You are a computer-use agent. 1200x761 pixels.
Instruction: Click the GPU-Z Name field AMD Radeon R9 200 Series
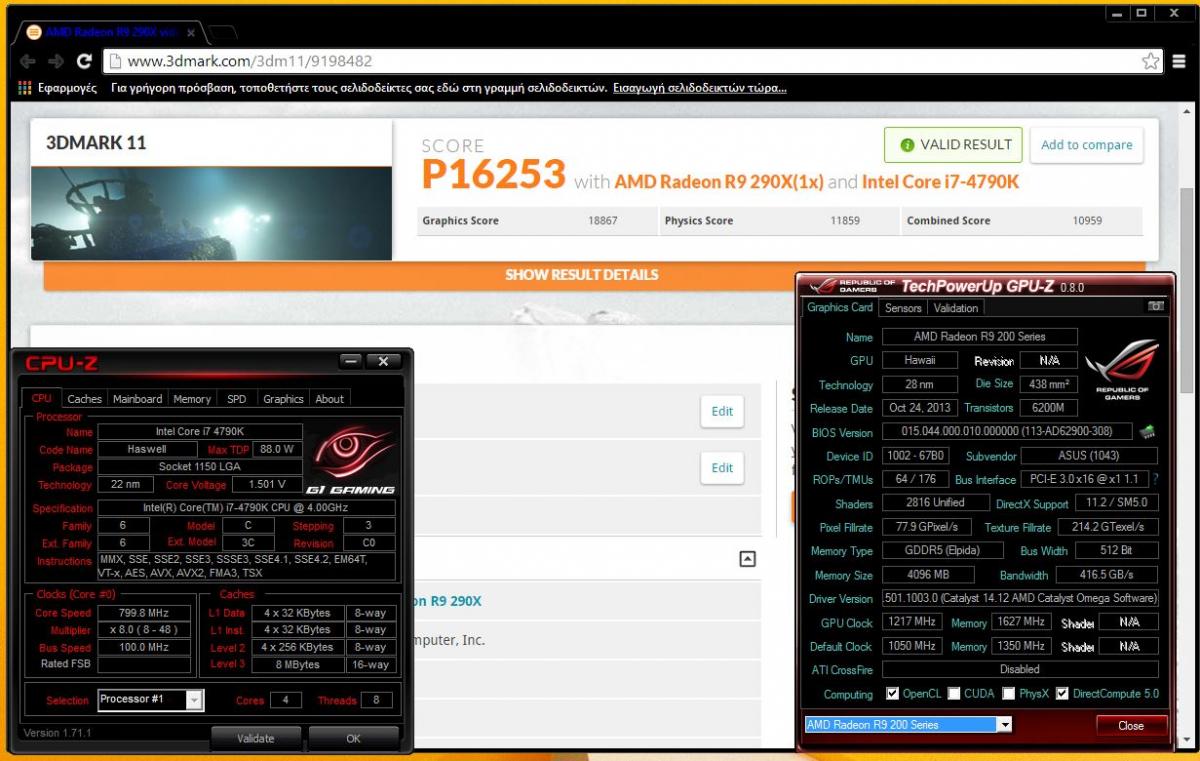click(979, 337)
